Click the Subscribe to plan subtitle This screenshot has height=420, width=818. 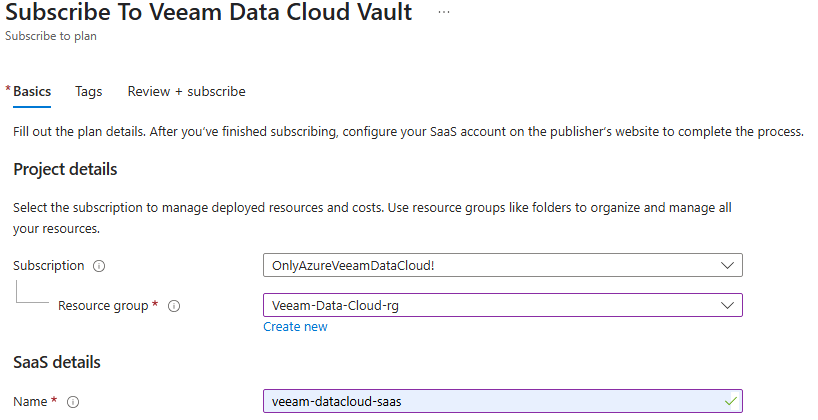51,36
